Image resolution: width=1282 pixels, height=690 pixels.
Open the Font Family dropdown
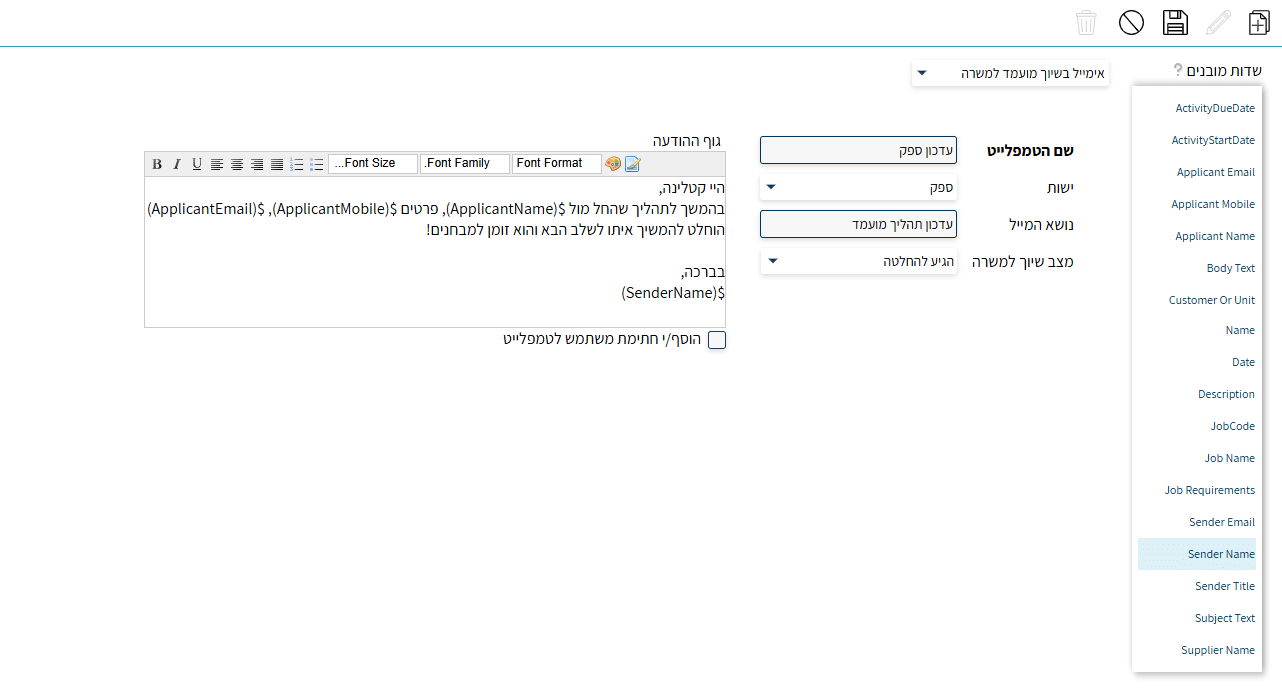465,164
